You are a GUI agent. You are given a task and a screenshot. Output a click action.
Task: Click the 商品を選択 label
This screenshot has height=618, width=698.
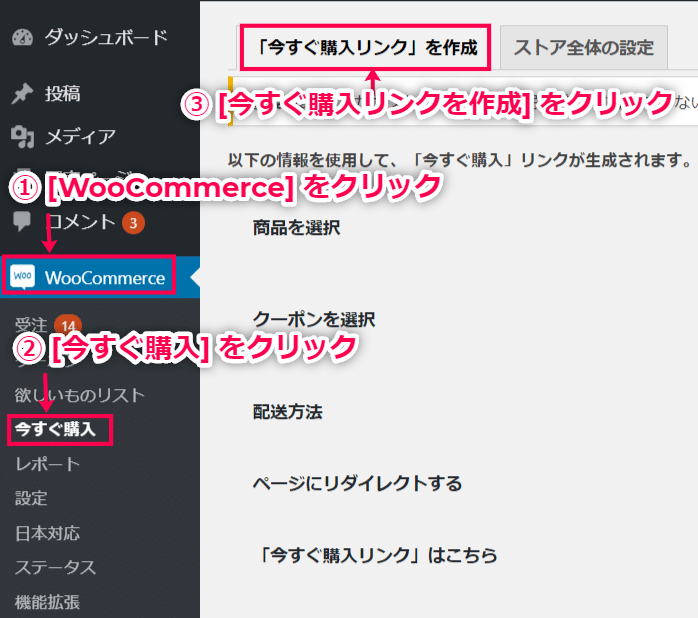[x=296, y=228]
